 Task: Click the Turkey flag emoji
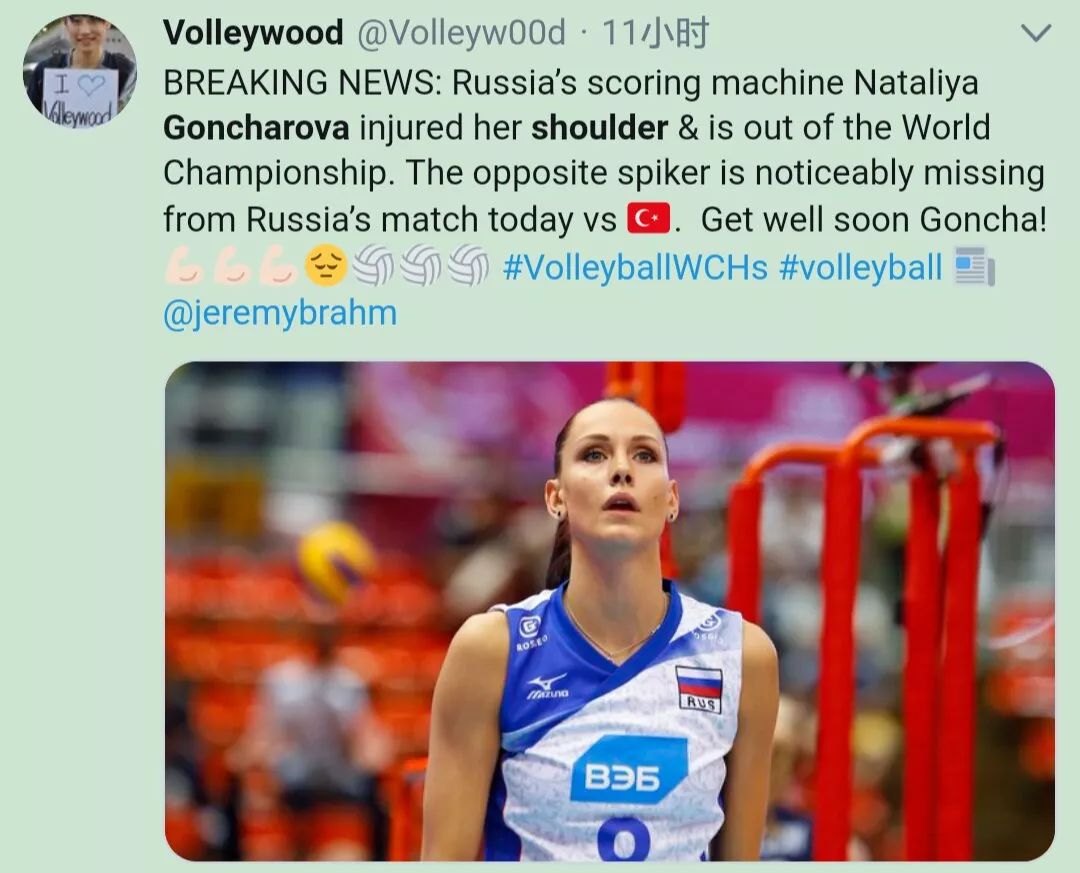click(648, 218)
